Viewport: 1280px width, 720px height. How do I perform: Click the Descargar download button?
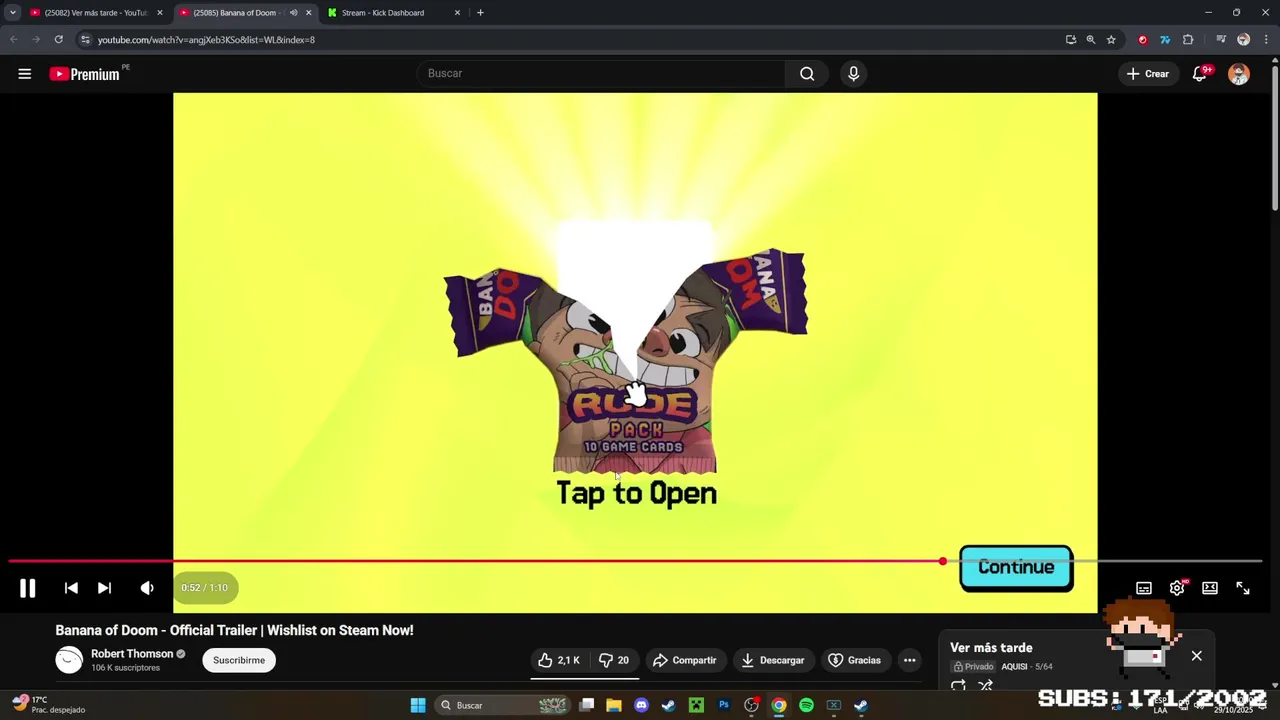pos(772,660)
